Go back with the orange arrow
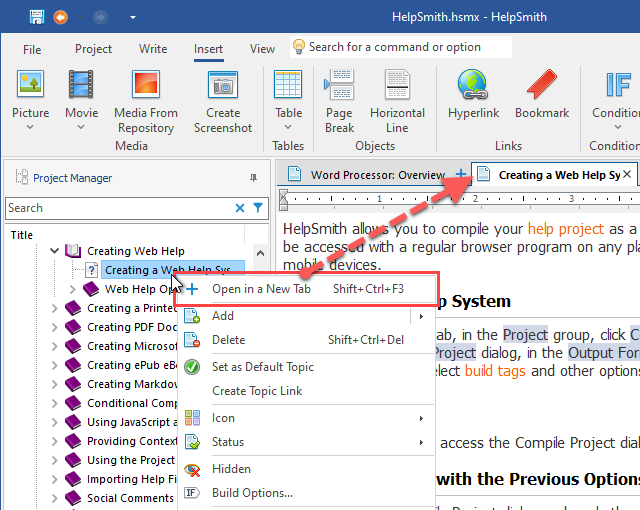 60,17
